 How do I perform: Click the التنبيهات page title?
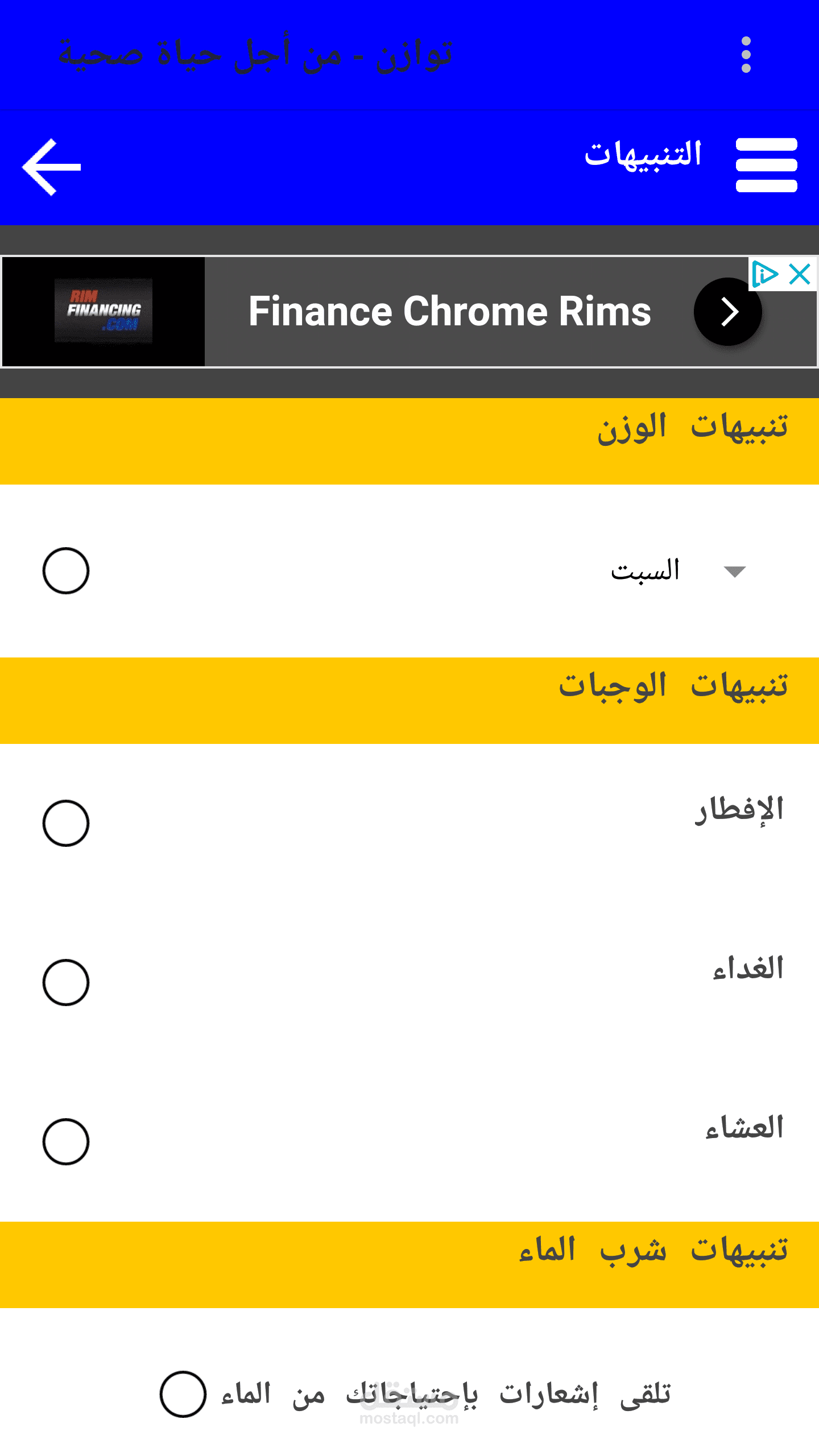(643, 155)
